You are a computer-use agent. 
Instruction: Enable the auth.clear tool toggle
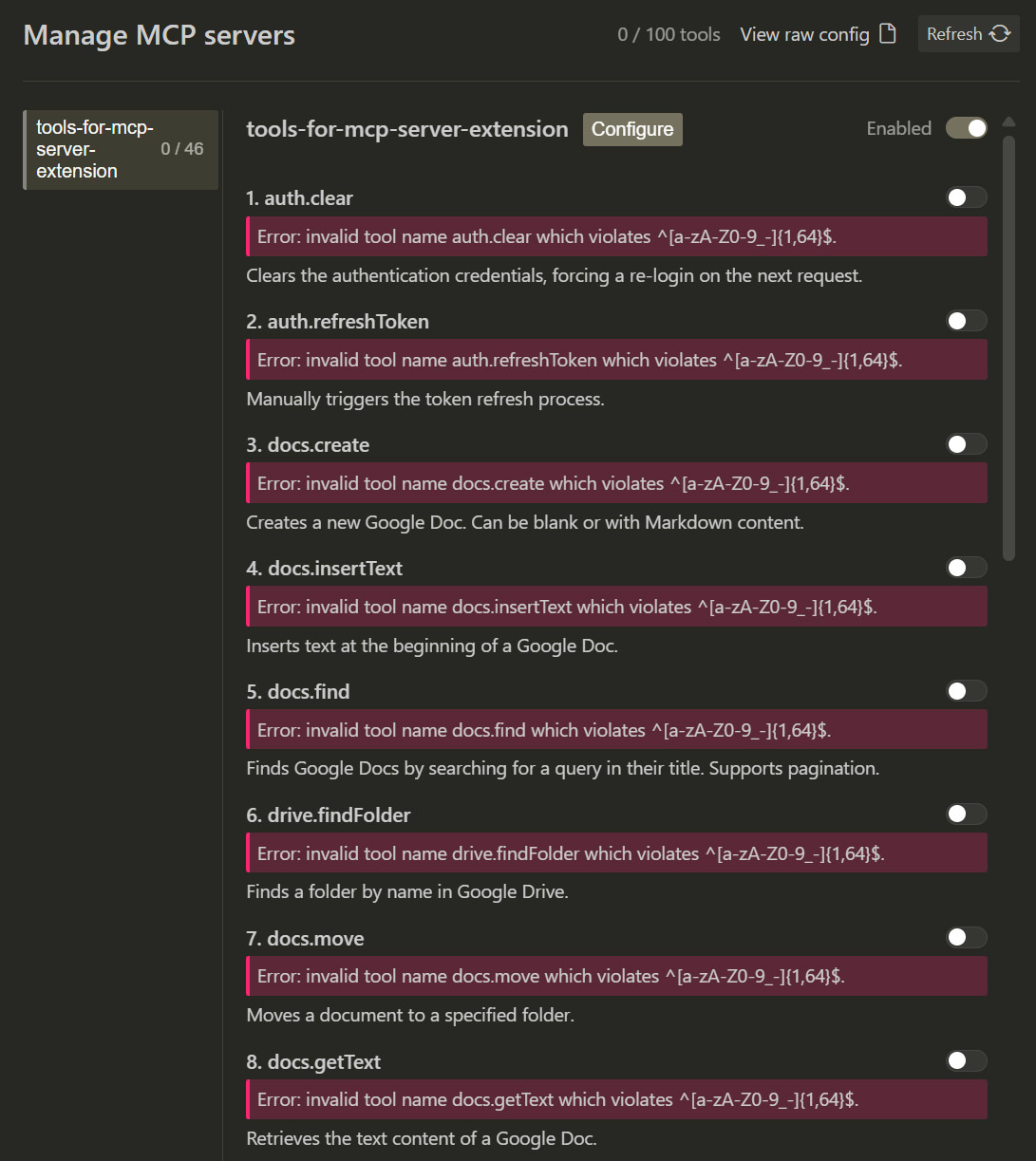click(x=966, y=197)
